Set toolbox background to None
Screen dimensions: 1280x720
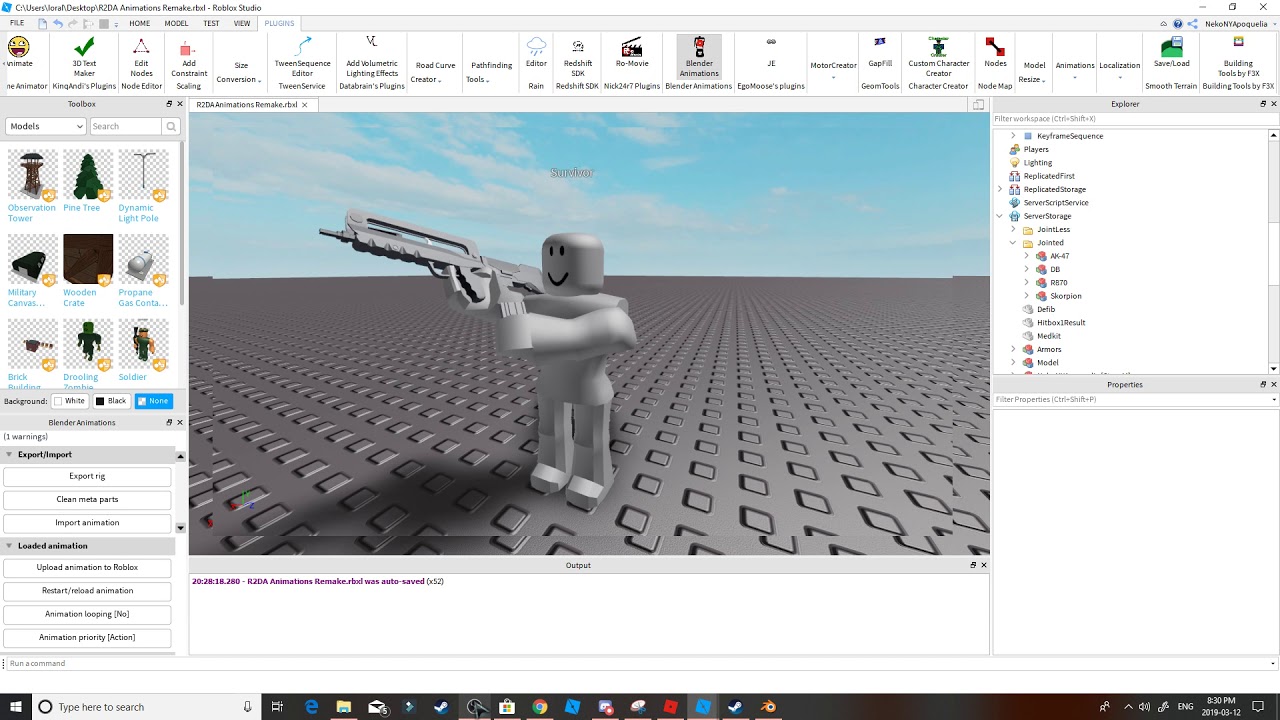click(153, 401)
